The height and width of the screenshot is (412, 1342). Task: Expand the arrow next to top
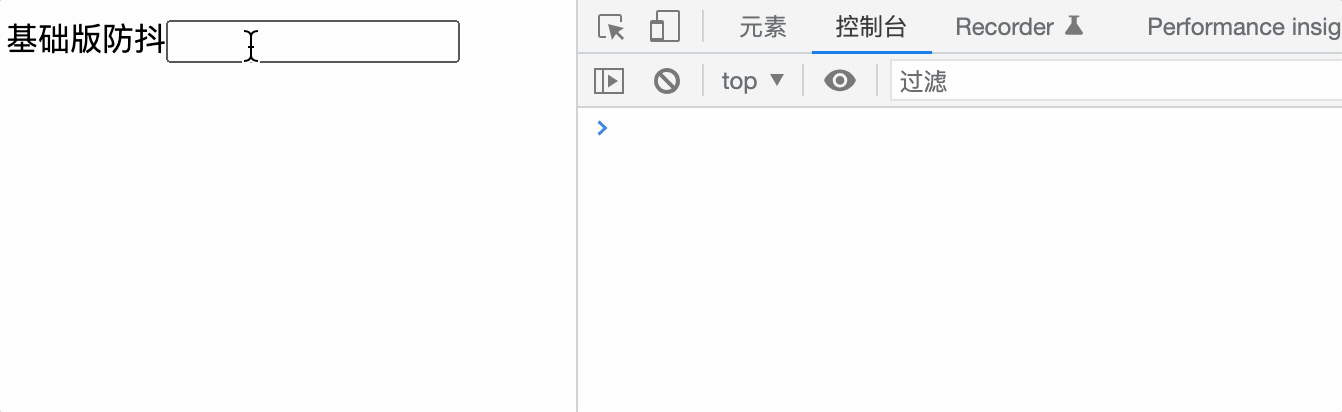777,80
